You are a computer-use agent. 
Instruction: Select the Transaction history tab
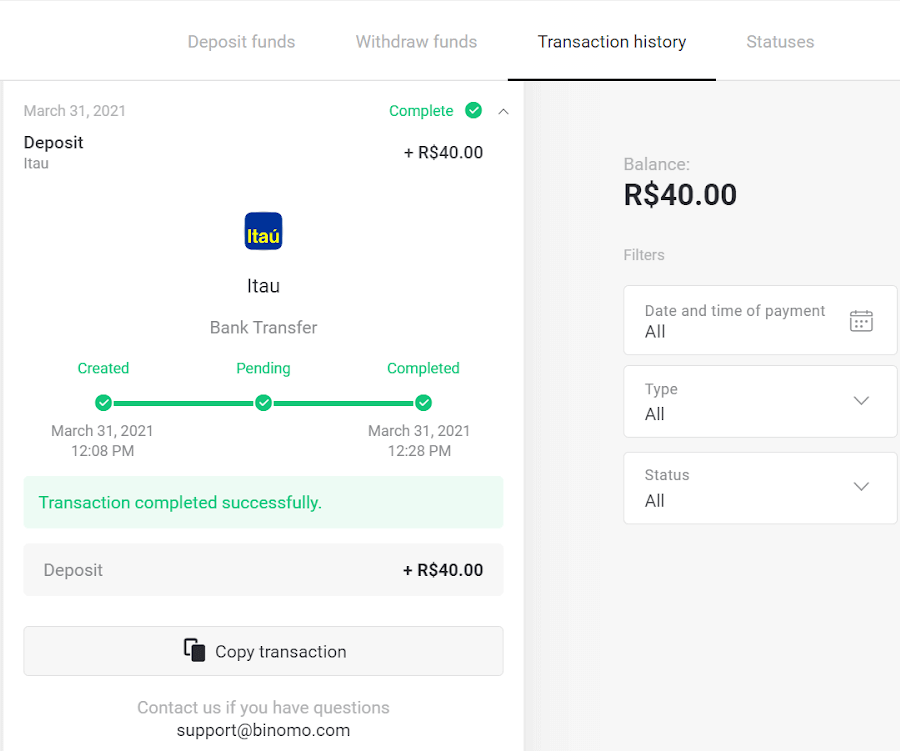point(611,41)
